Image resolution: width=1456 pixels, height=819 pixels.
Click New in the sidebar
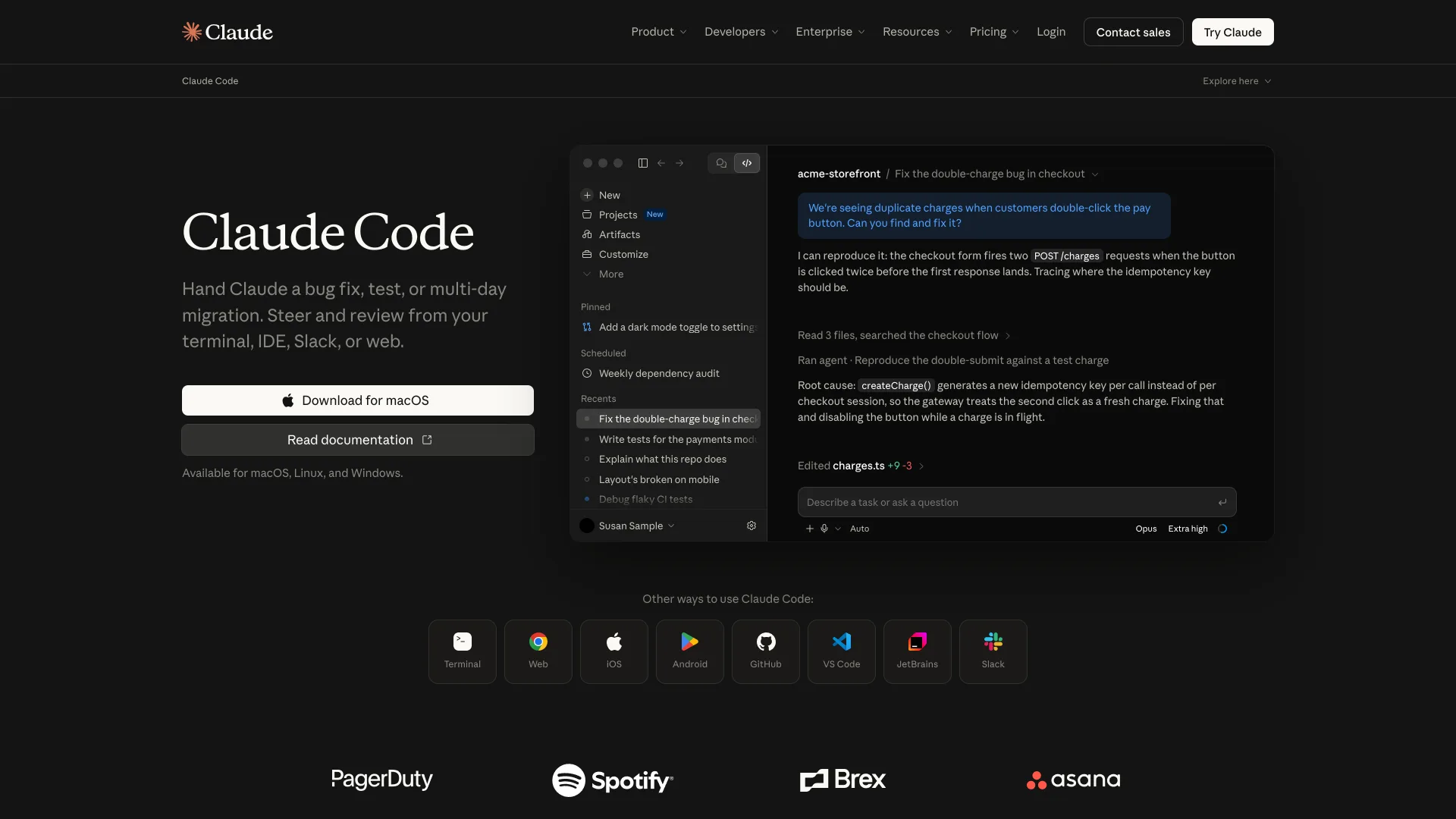pyautogui.click(x=601, y=195)
